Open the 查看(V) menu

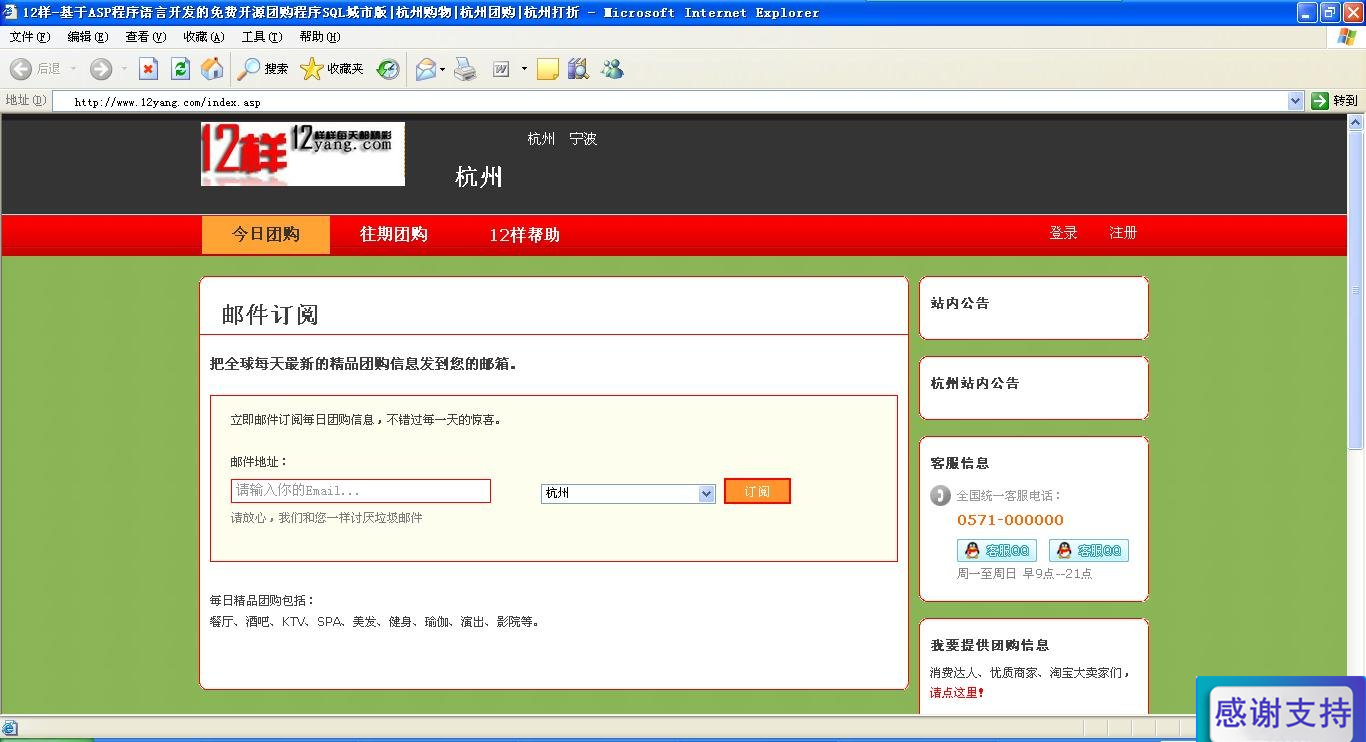point(145,37)
